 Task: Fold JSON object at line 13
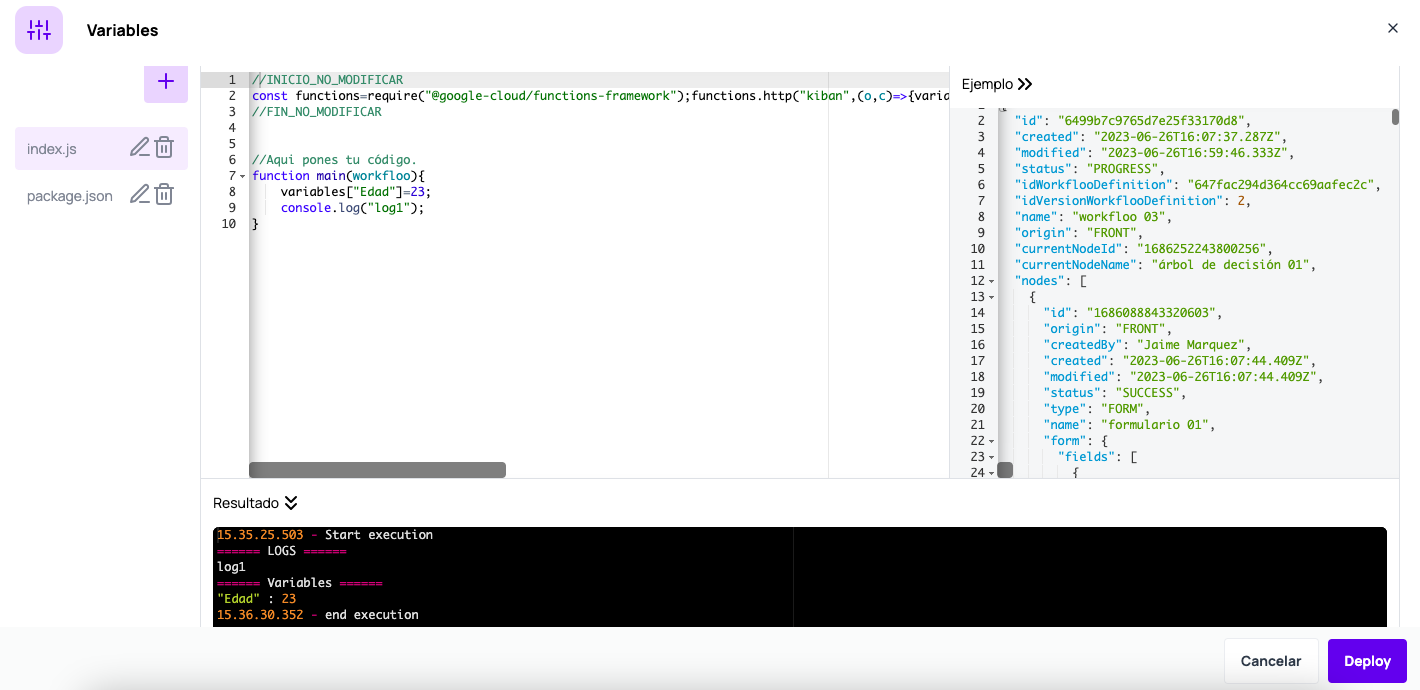991,297
